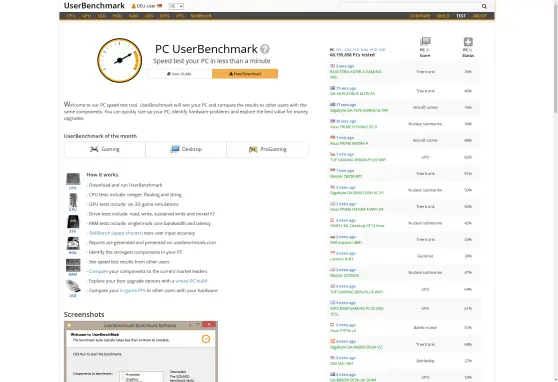Click the Desktop monitor icon
This screenshot has height=382, width=558.
175,149
